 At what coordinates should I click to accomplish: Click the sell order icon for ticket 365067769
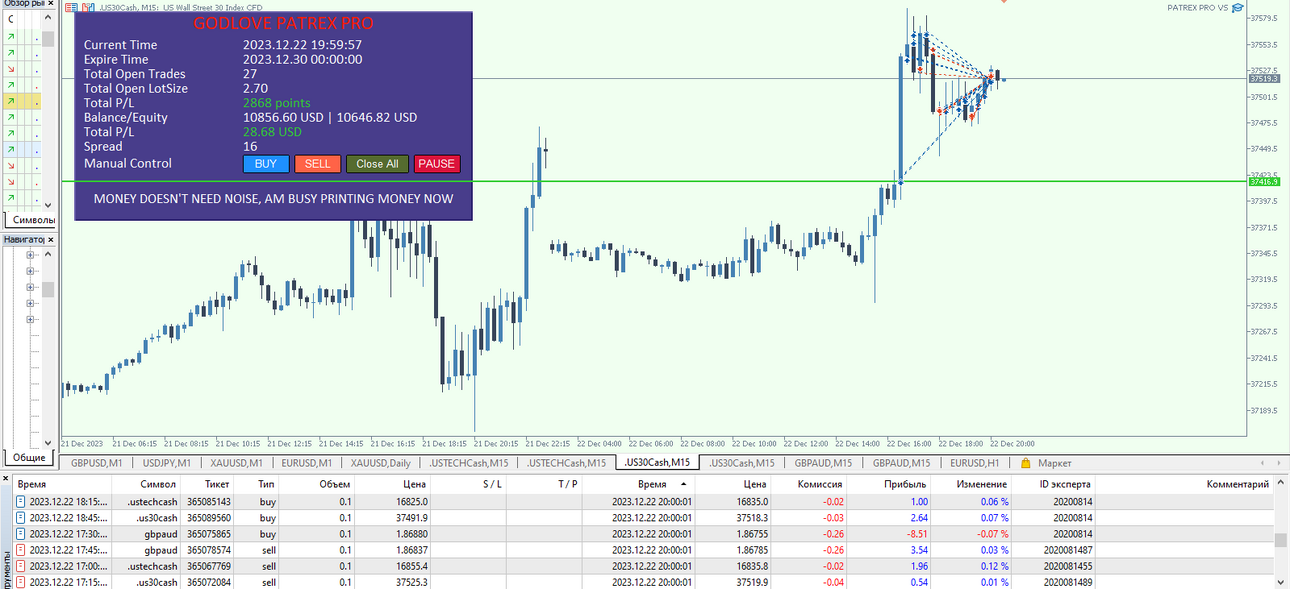(x=20, y=566)
